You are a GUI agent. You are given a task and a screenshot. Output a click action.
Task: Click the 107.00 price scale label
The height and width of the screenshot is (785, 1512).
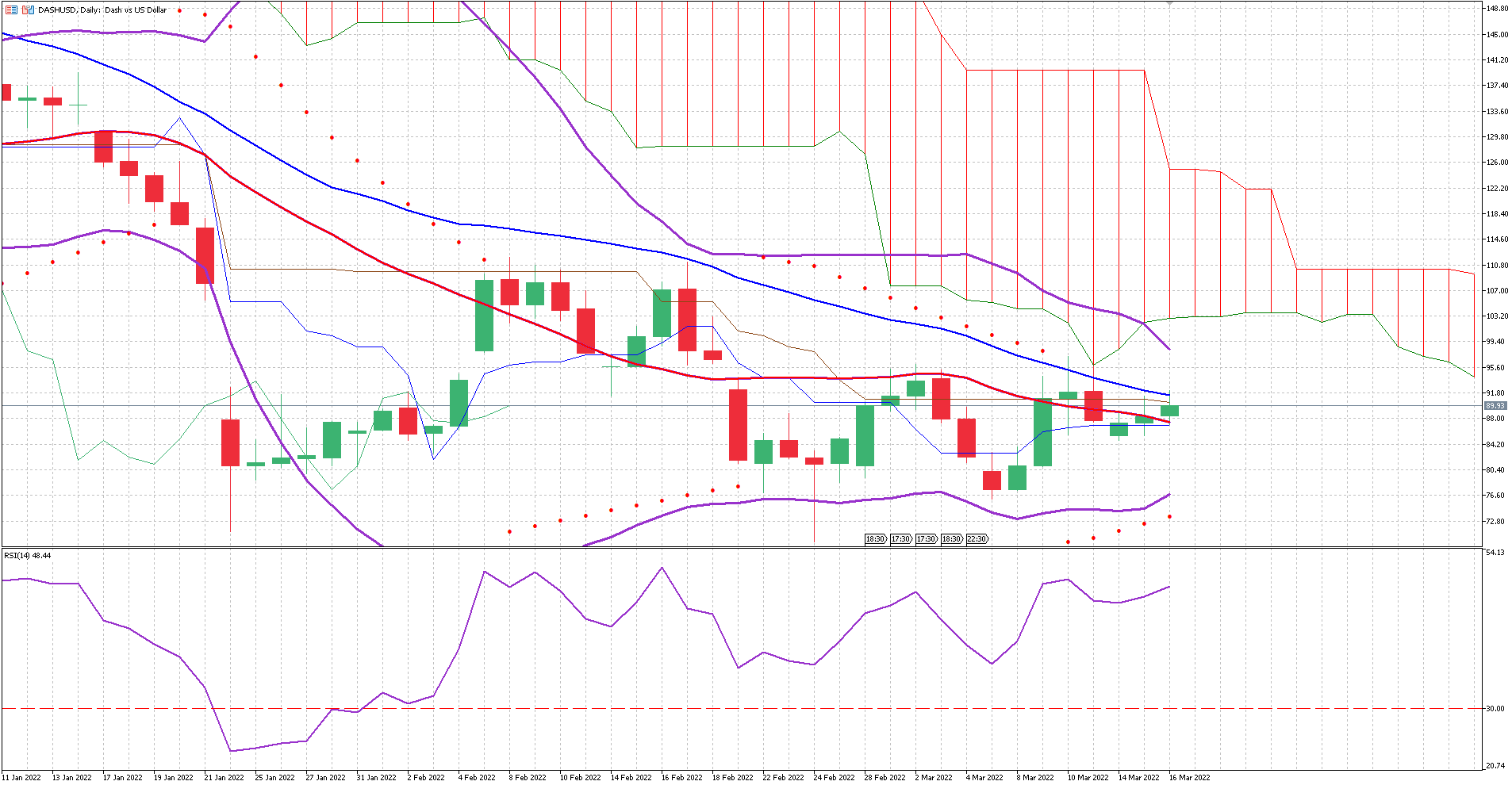click(x=1496, y=291)
